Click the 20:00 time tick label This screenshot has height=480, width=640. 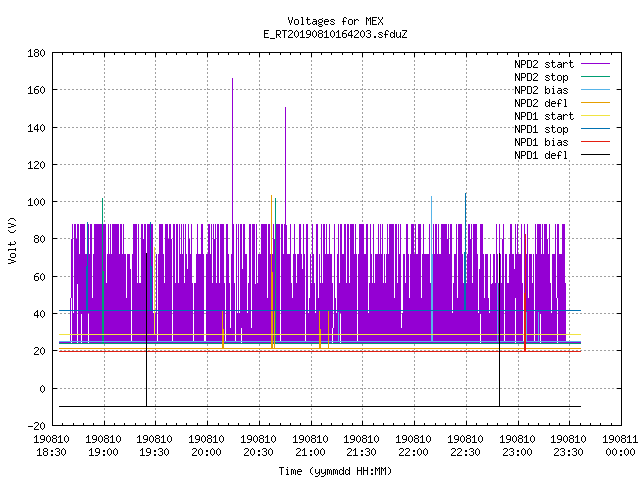207,446
